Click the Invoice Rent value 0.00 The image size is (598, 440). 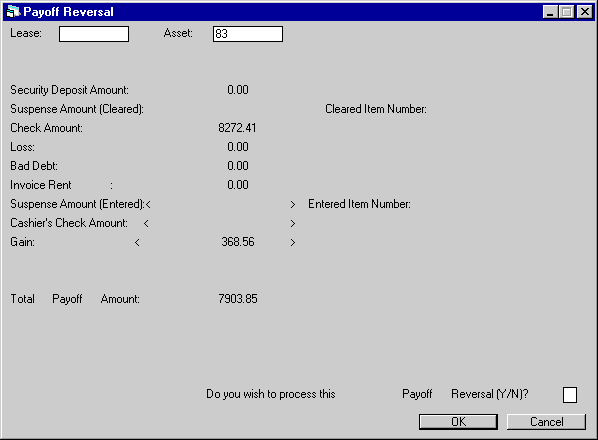tap(238, 185)
